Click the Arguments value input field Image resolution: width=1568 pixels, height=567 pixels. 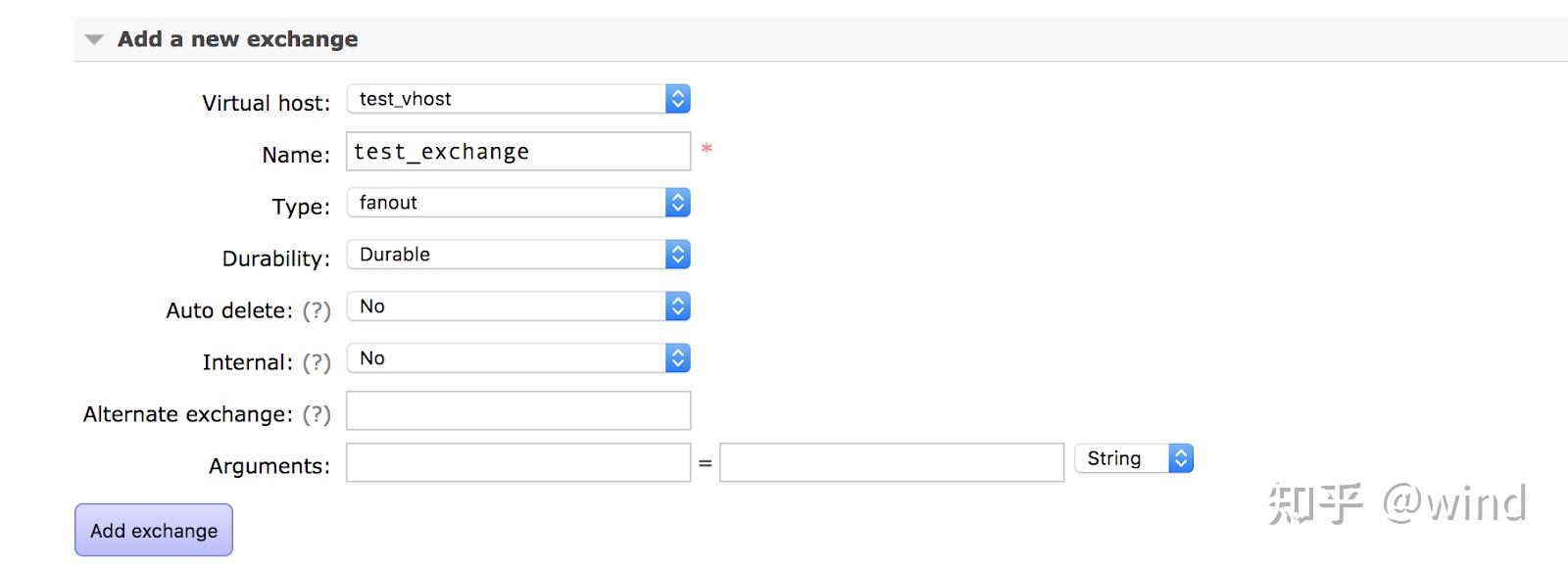(891, 462)
